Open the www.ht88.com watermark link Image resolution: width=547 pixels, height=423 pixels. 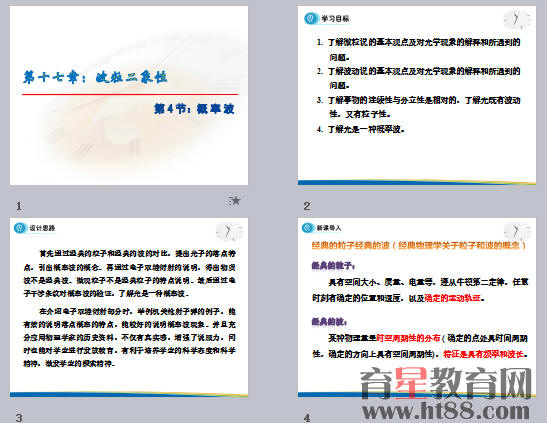[446, 411]
